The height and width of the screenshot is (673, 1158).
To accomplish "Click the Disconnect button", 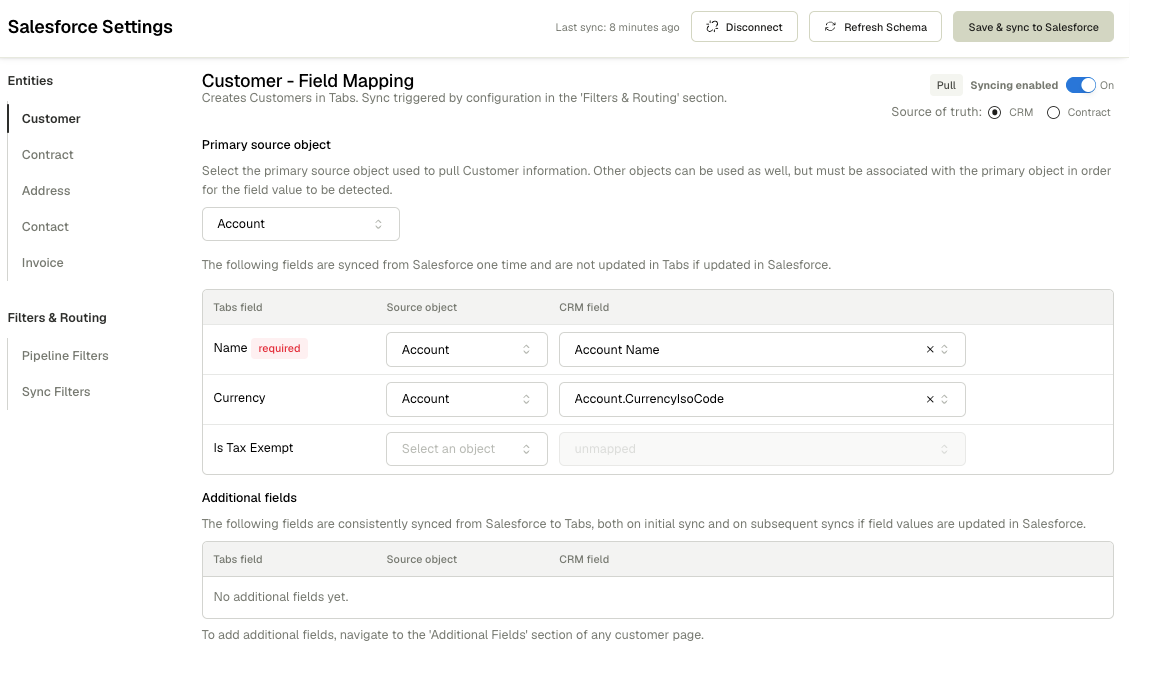I will click(x=744, y=27).
